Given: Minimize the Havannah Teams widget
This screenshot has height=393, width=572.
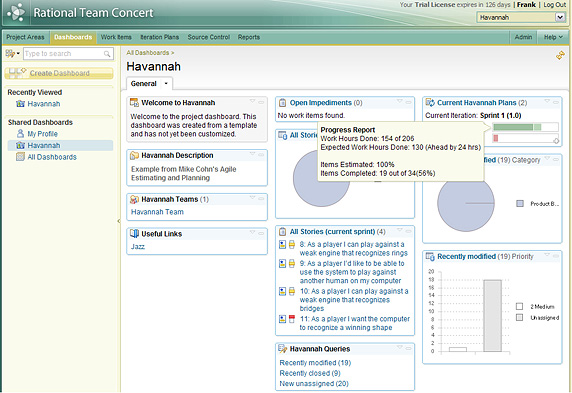Looking at the screenshot, I should point(261,199).
